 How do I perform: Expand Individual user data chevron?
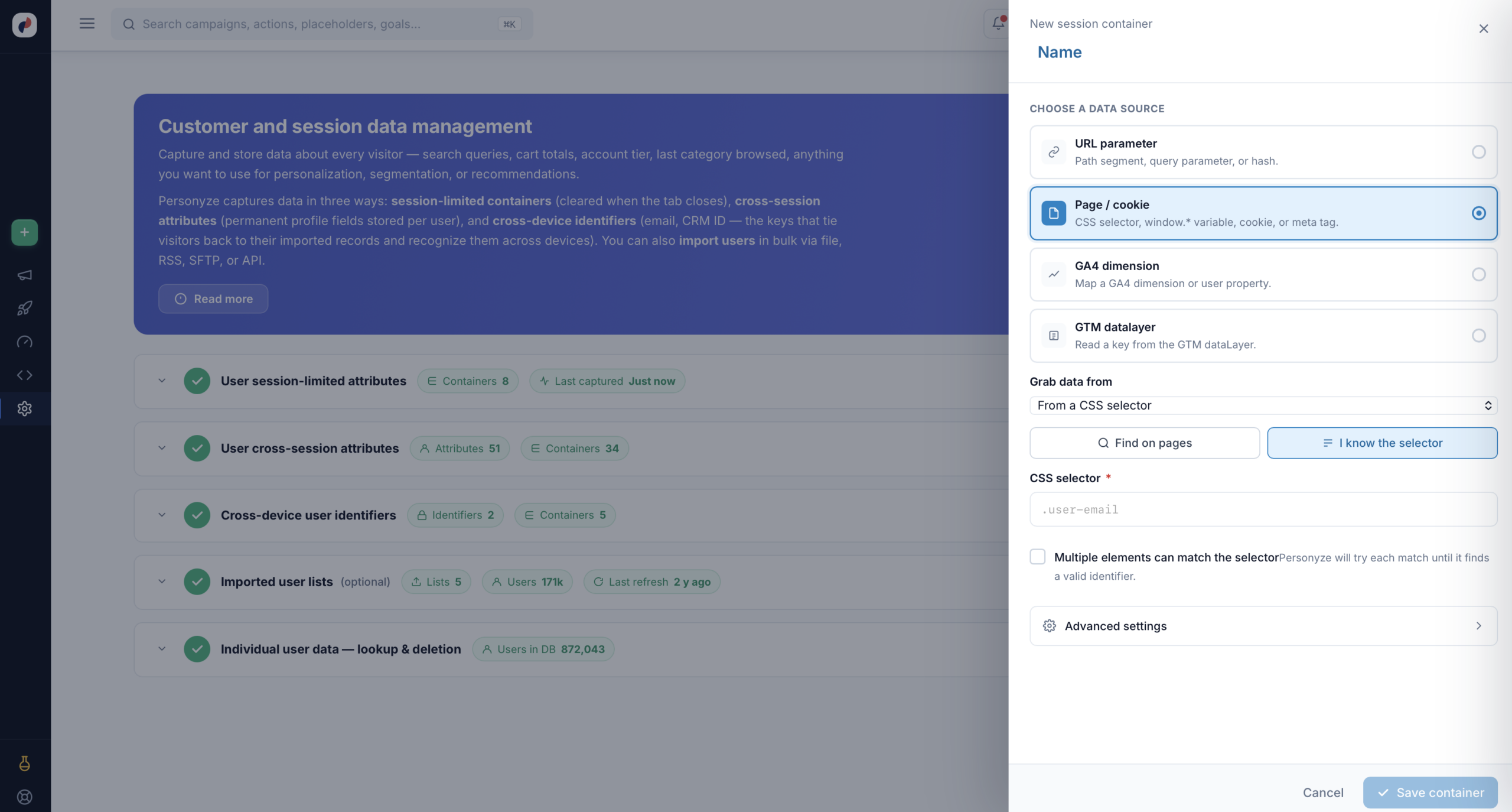point(162,649)
